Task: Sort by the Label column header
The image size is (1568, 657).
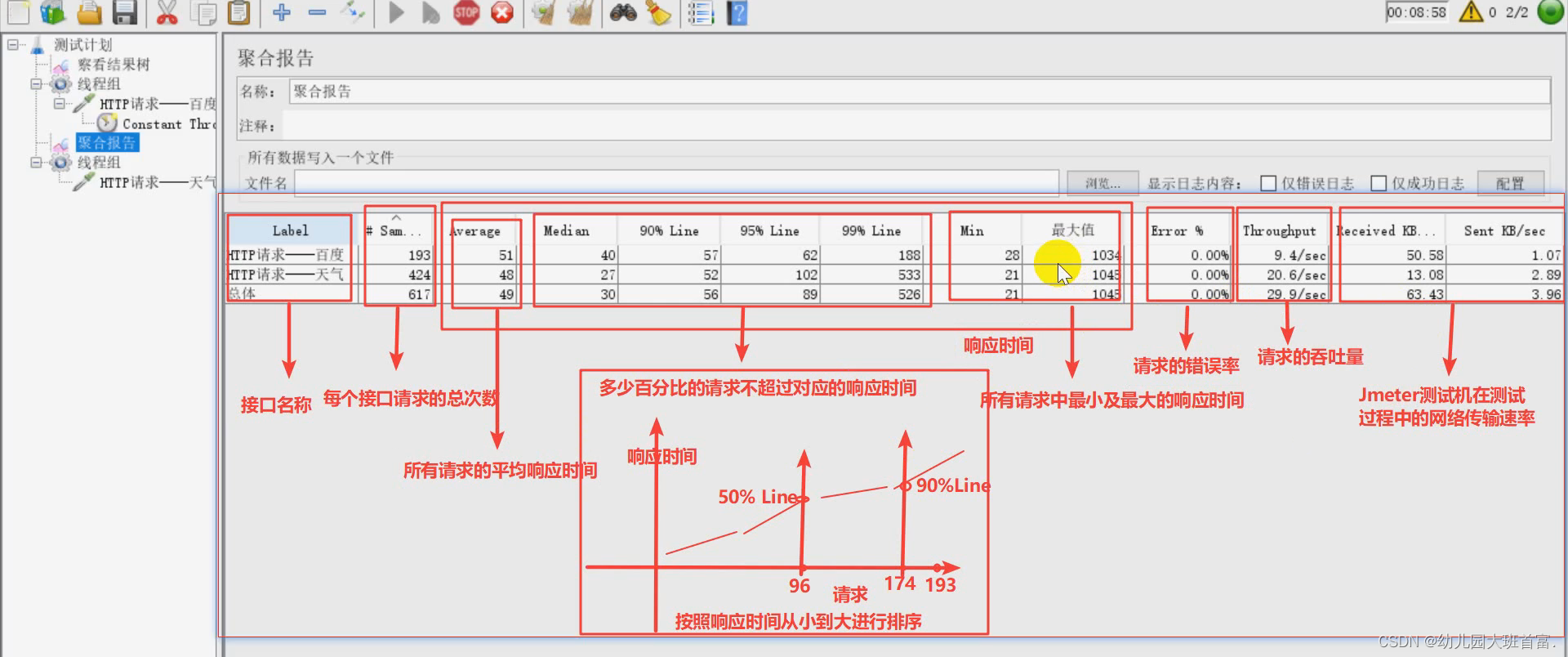Action: (290, 230)
